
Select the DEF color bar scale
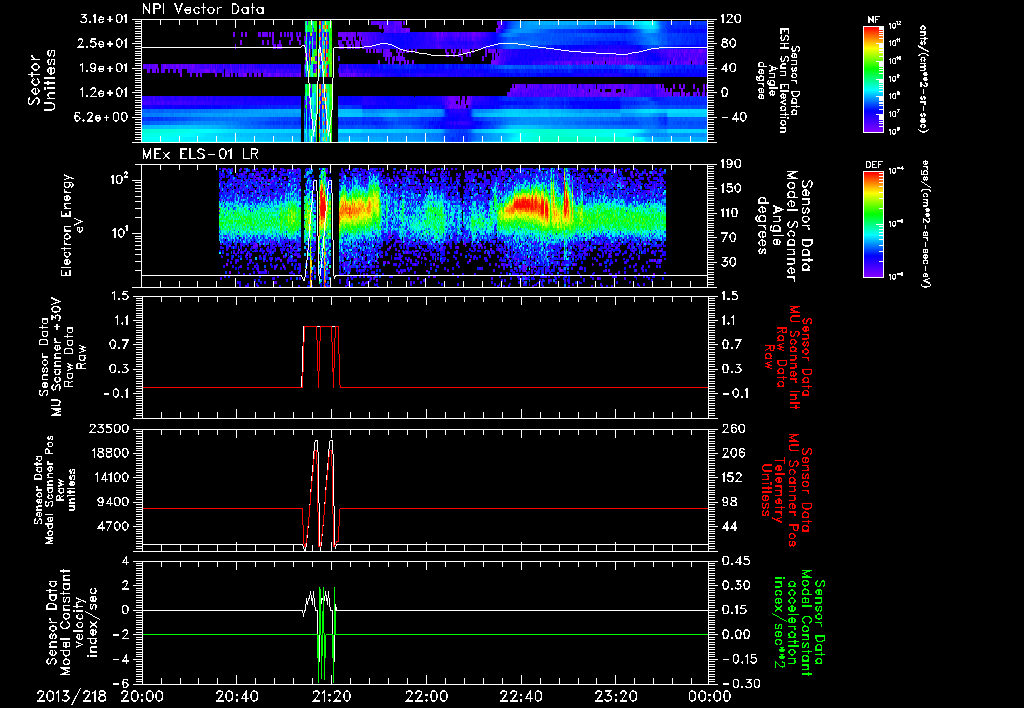pyautogui.click(x=874, y=224)
